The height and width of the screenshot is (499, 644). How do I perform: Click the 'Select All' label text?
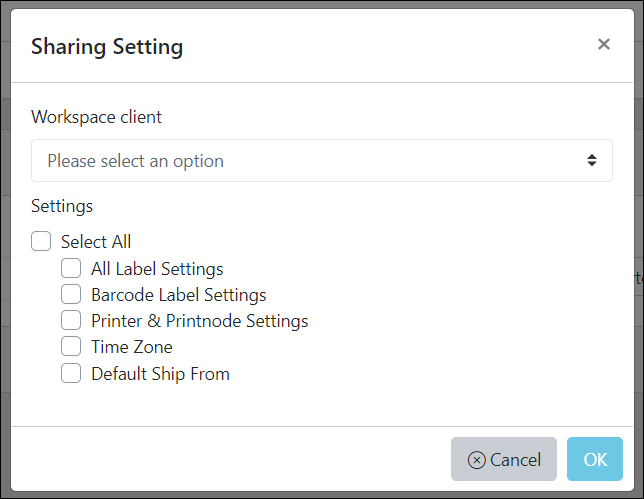[96, 241]
